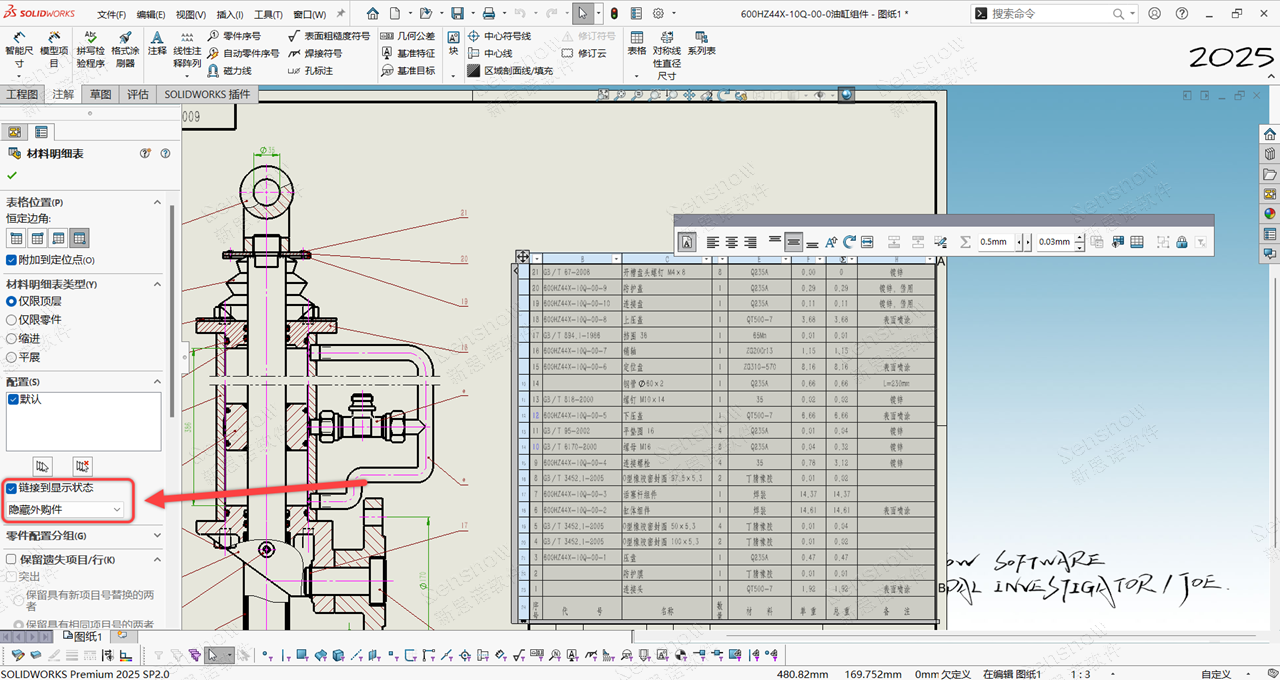Open the Surface Finish symbol tool (表面粗糙度符号)
This screenshot has width=1280, height=680.
coord(329,36)
